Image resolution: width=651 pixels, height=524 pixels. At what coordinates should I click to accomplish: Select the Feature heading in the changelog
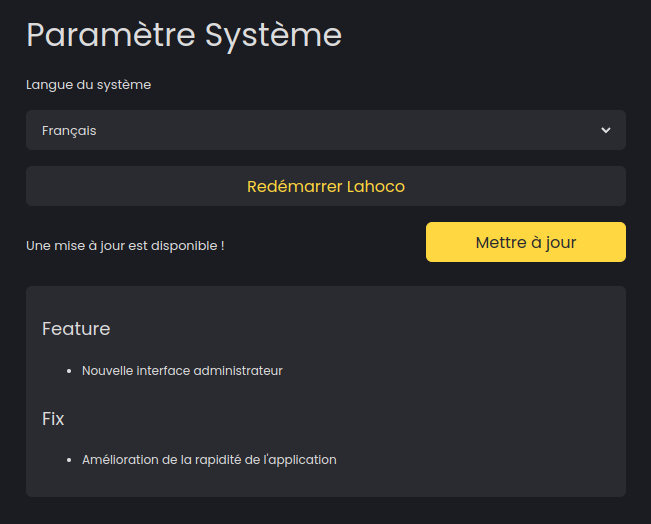[76, 329]
